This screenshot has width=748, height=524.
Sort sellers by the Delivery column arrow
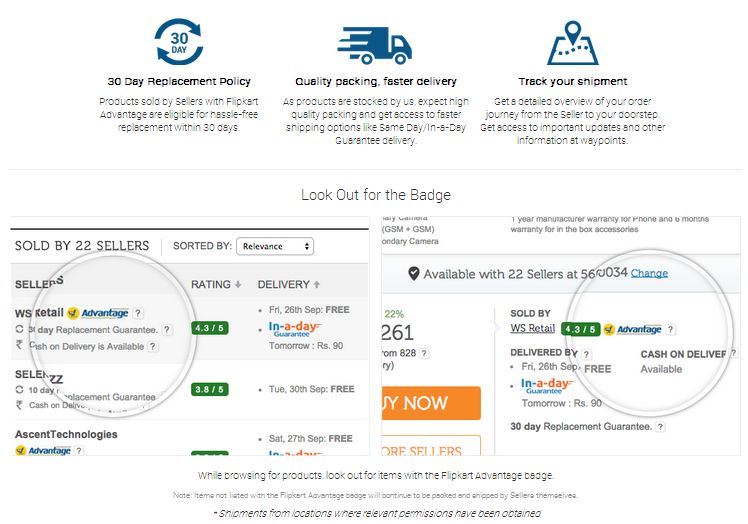(318, 285)
